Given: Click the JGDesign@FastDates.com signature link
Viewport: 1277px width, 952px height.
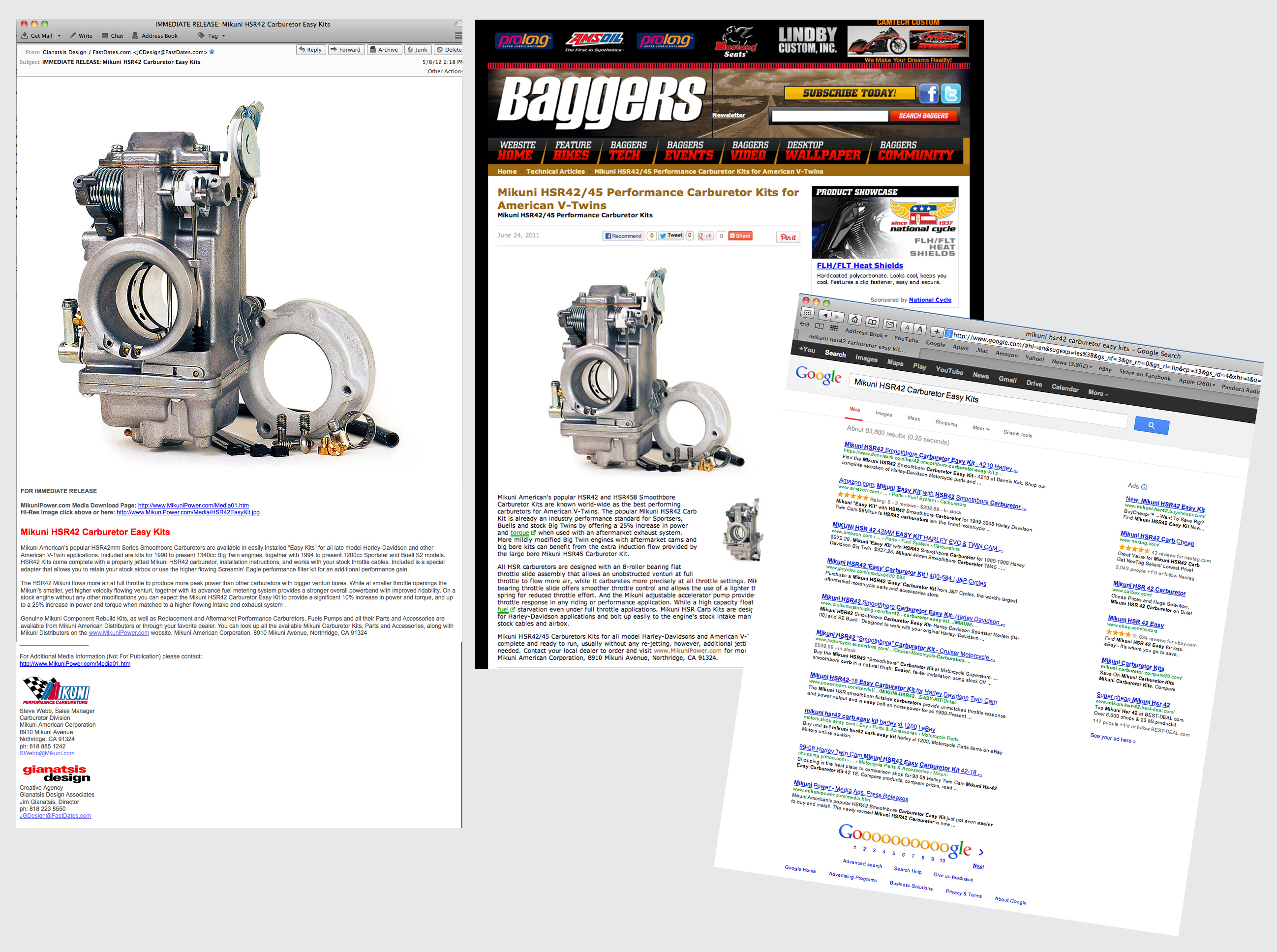Looking at the screenshot, I should coord(56,815).
